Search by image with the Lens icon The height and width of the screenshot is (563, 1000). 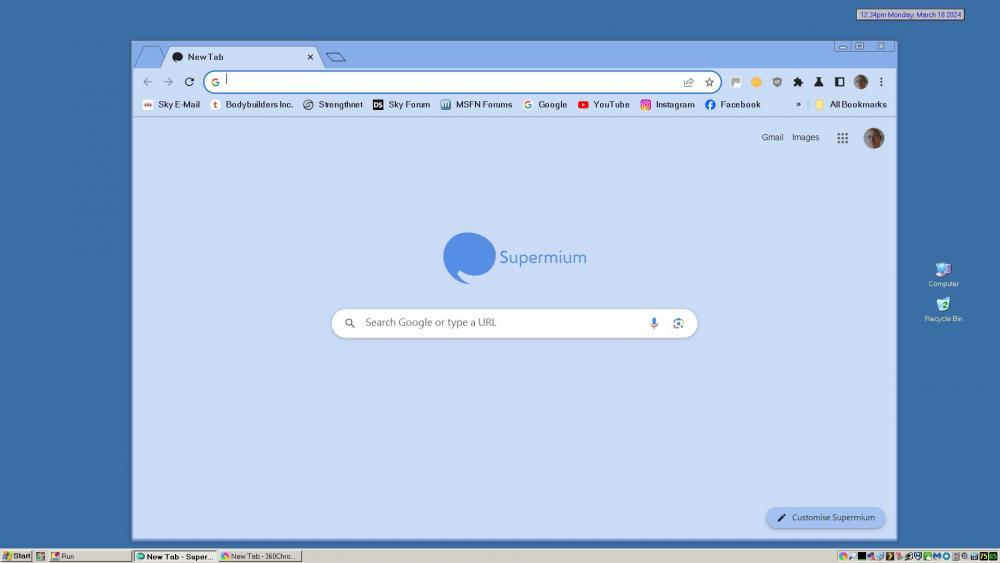click(x=678, y=323)
